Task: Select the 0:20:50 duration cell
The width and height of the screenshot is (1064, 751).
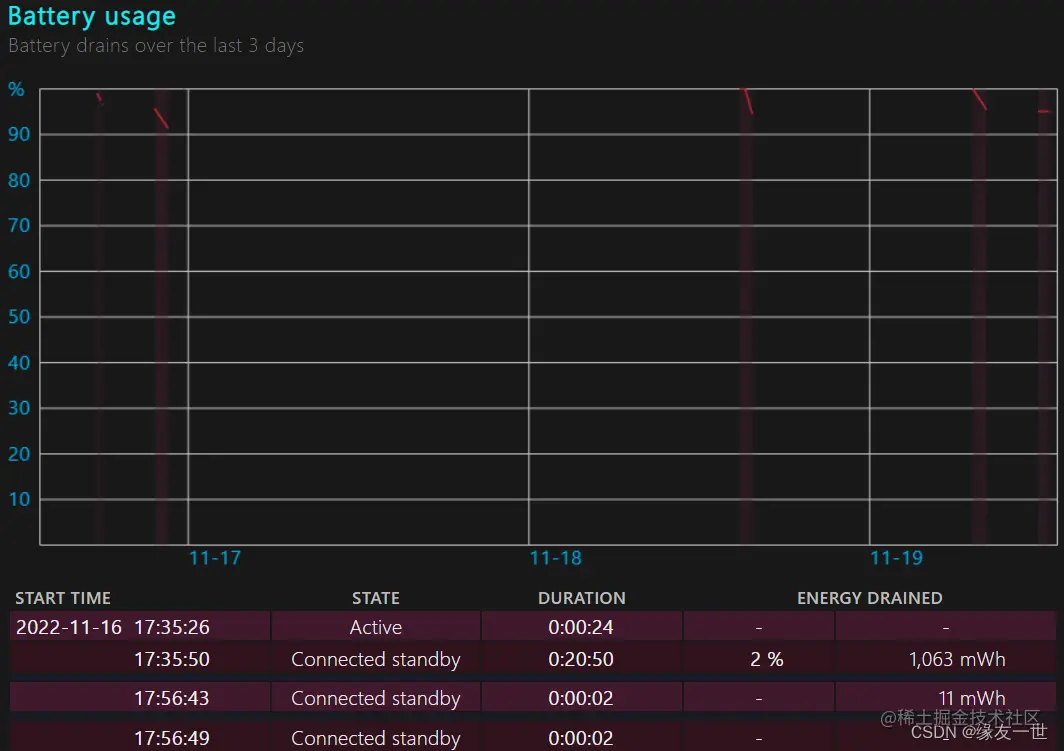Action: click(582, 659)
